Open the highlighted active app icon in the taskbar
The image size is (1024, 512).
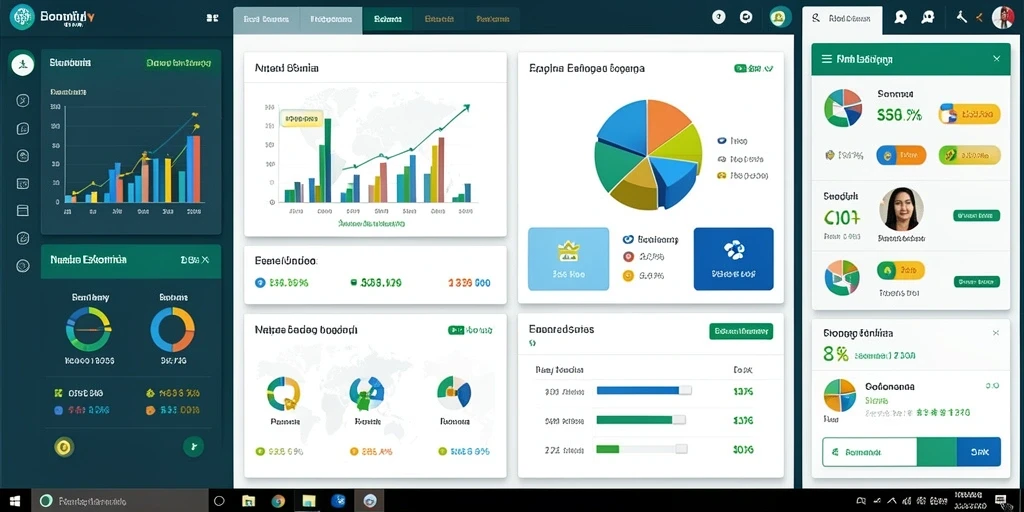coord(369,501)
